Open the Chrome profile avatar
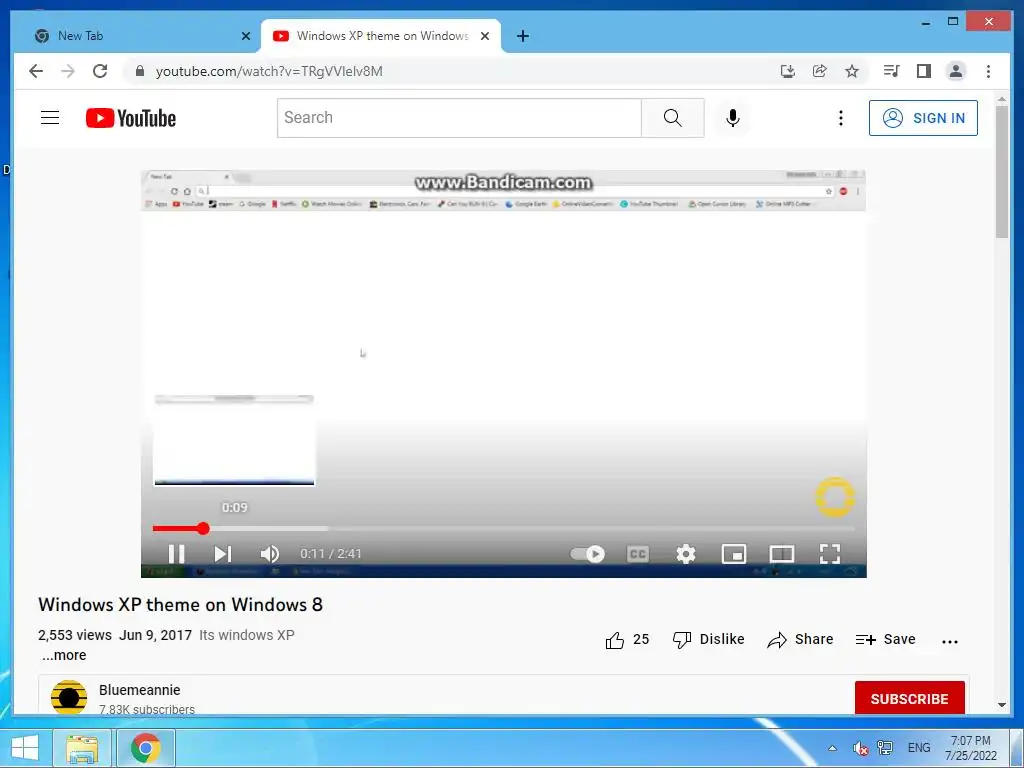Screen dimensions: 1024x768 point(955,71)
